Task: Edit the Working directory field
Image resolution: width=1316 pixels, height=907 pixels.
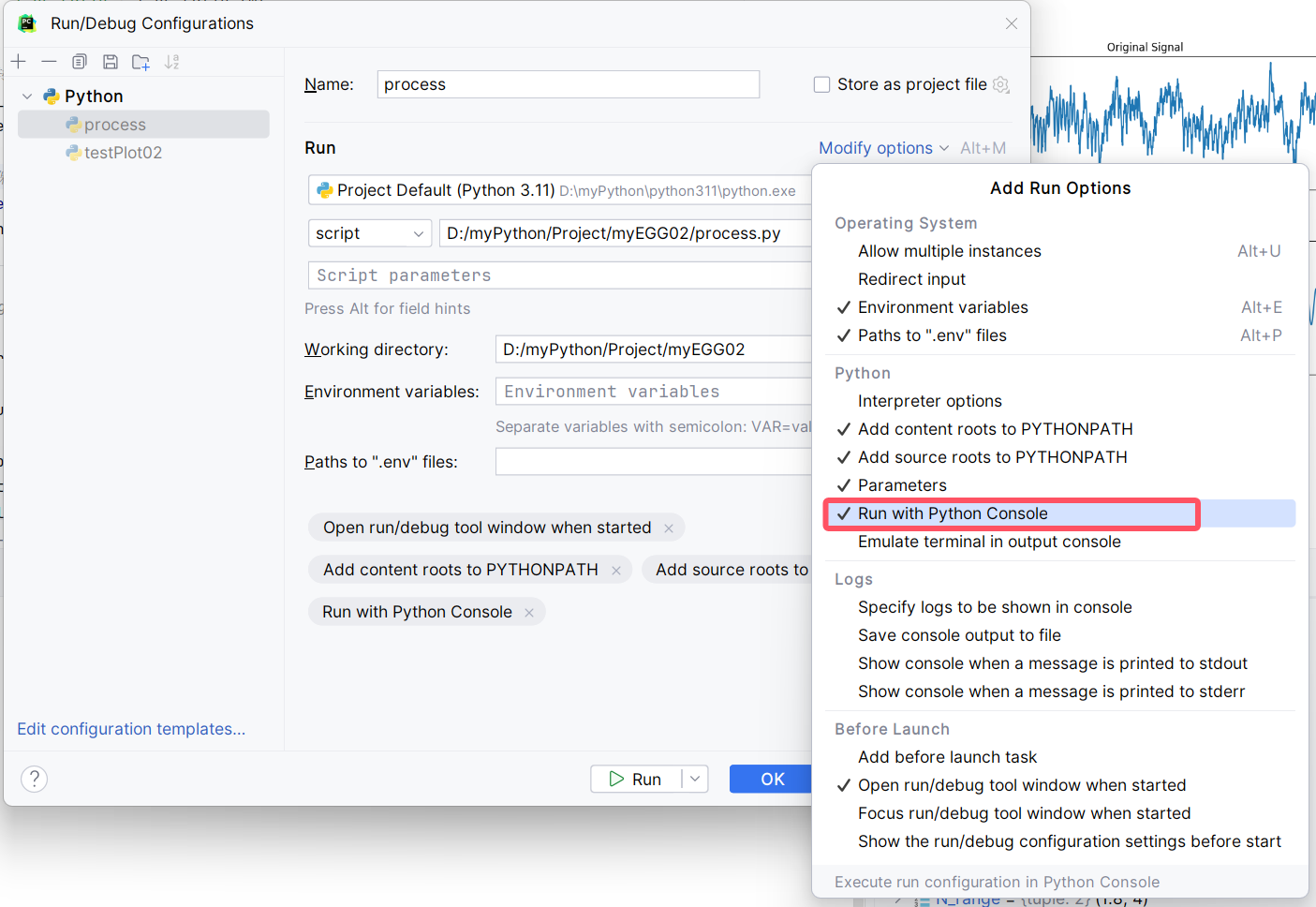Action: (653, 349)
